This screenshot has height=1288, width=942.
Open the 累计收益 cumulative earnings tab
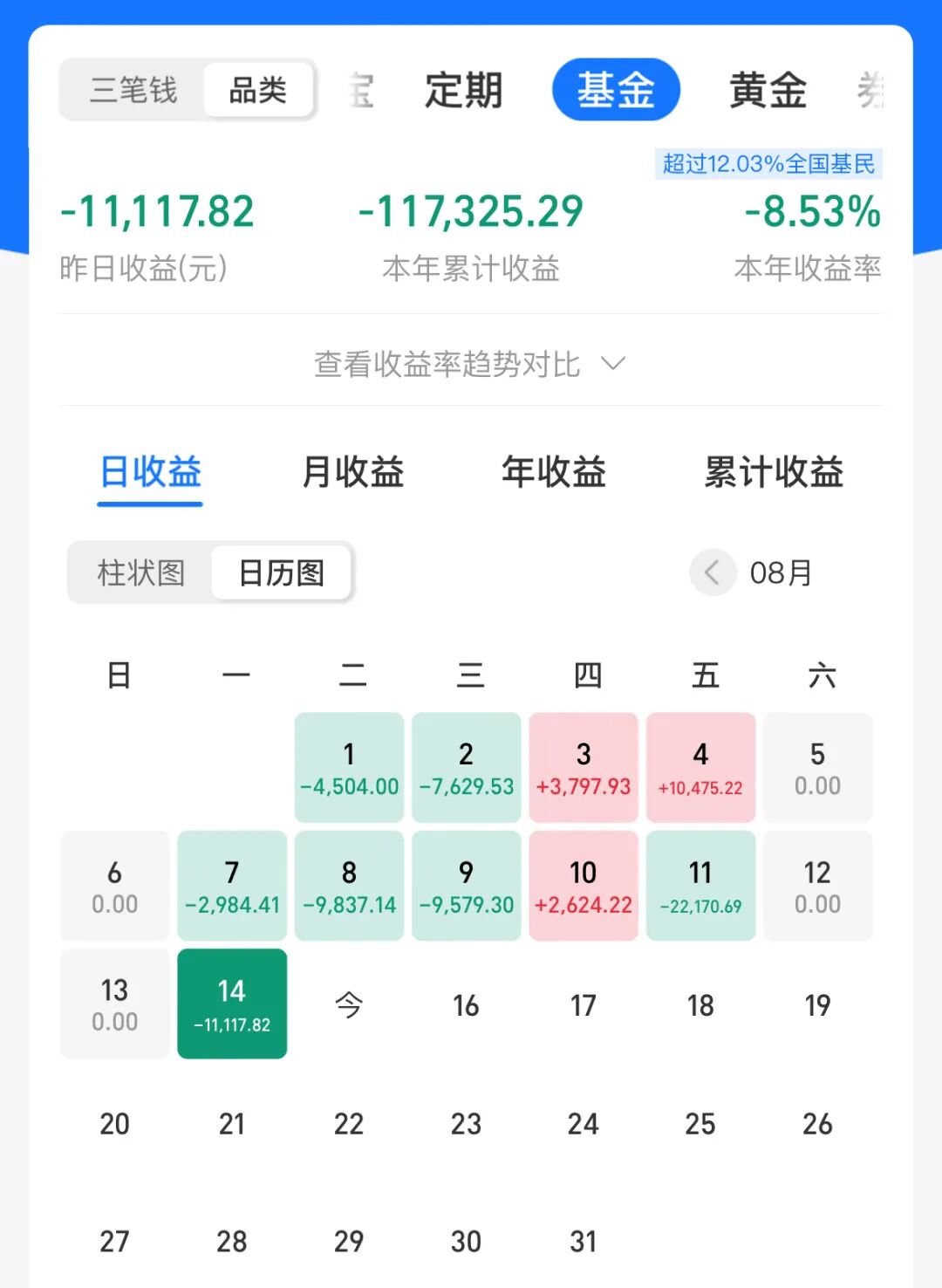(774, 472)
